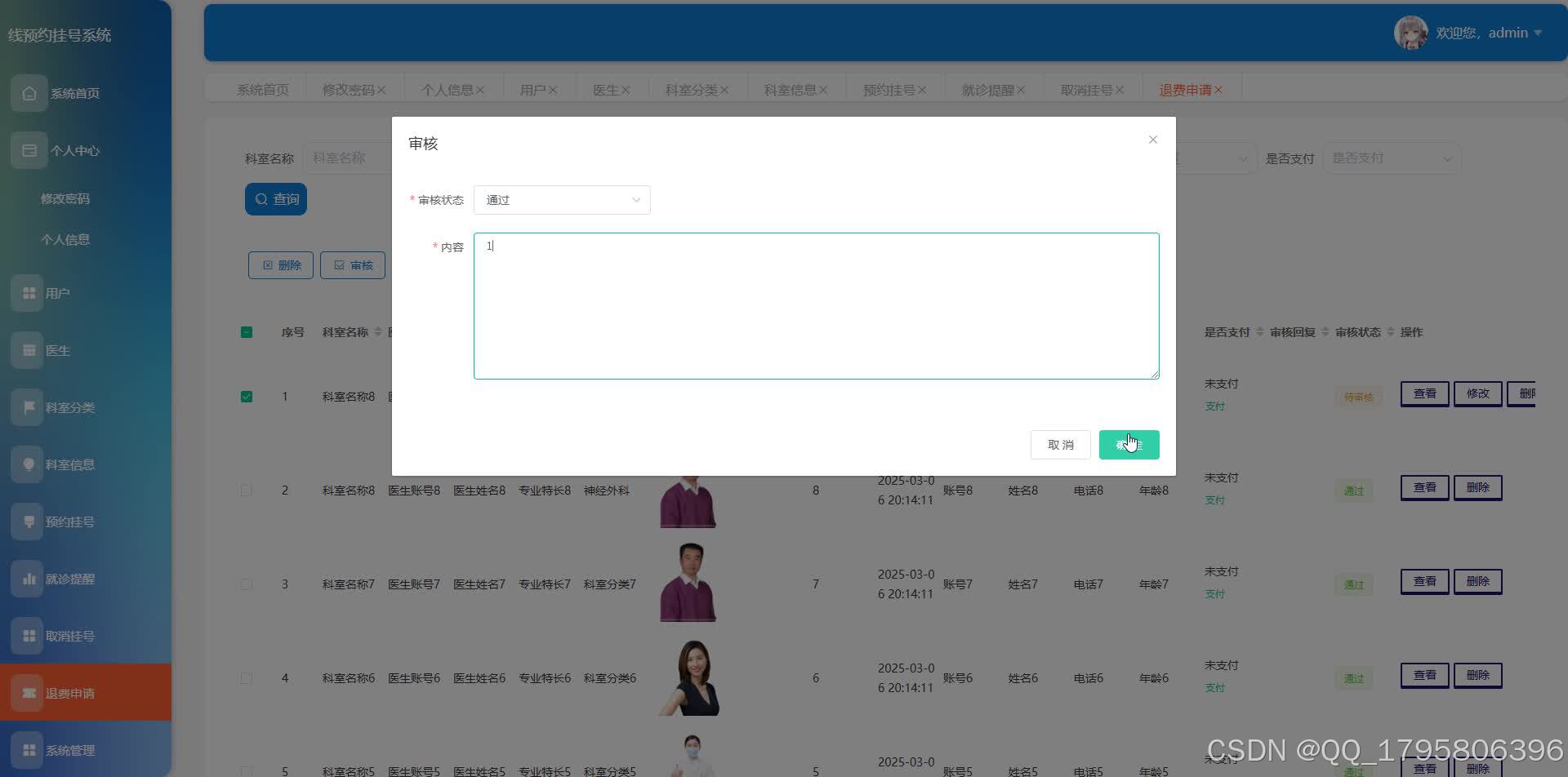
Task: Open the 是否支付 filter dropdown
Action: tap(1392, 158)
